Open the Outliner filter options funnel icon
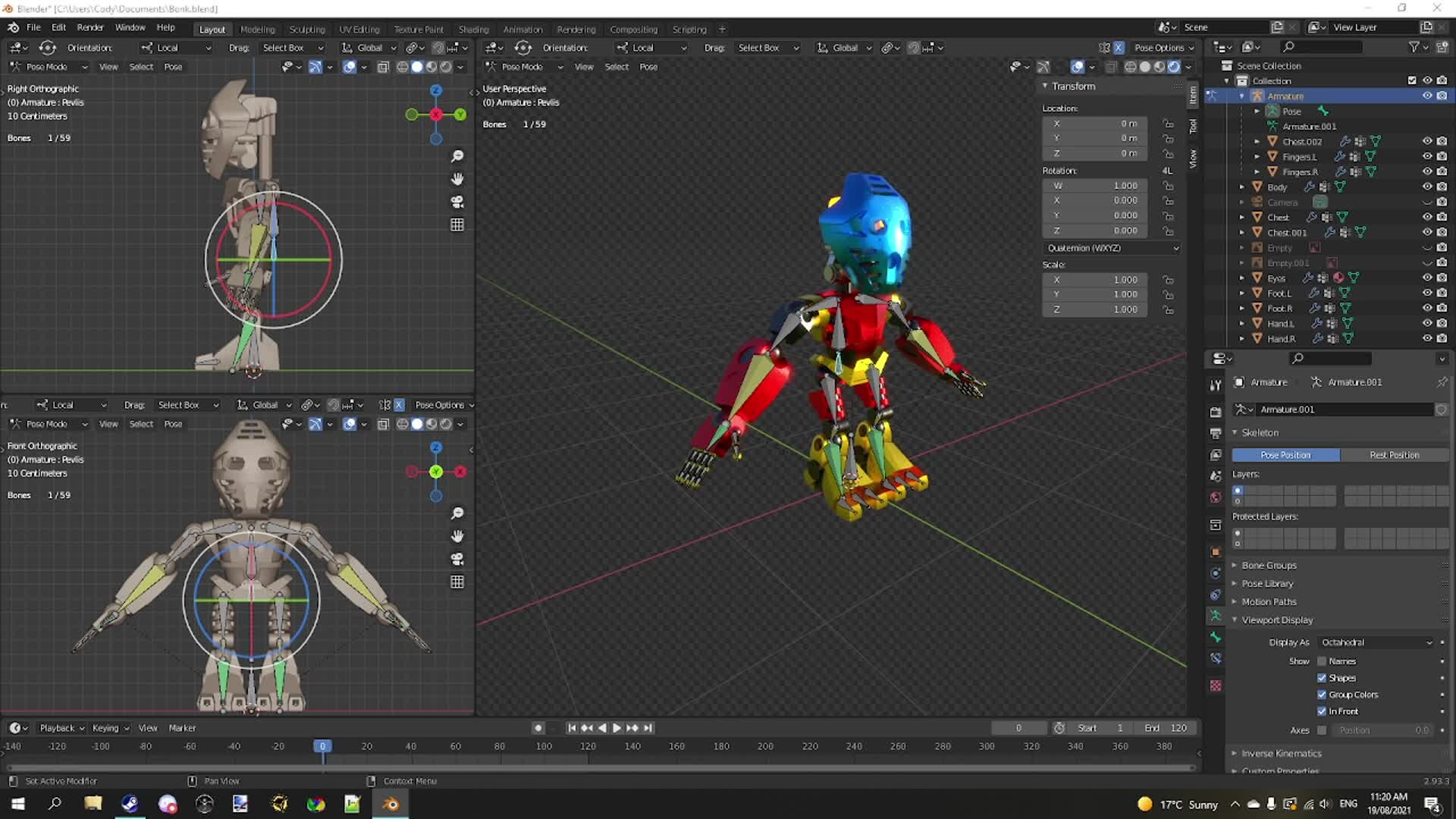Image resolution: width=1456 pixels, height=819 pixels. 1414,47
